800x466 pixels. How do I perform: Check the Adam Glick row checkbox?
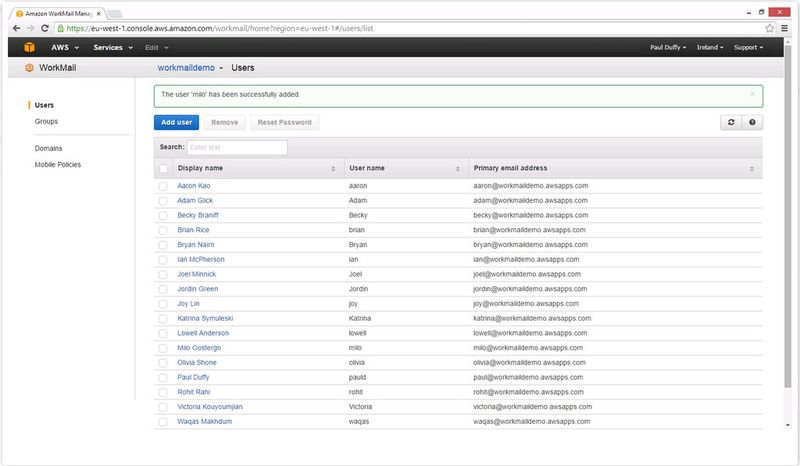click(x=163, y=201)
